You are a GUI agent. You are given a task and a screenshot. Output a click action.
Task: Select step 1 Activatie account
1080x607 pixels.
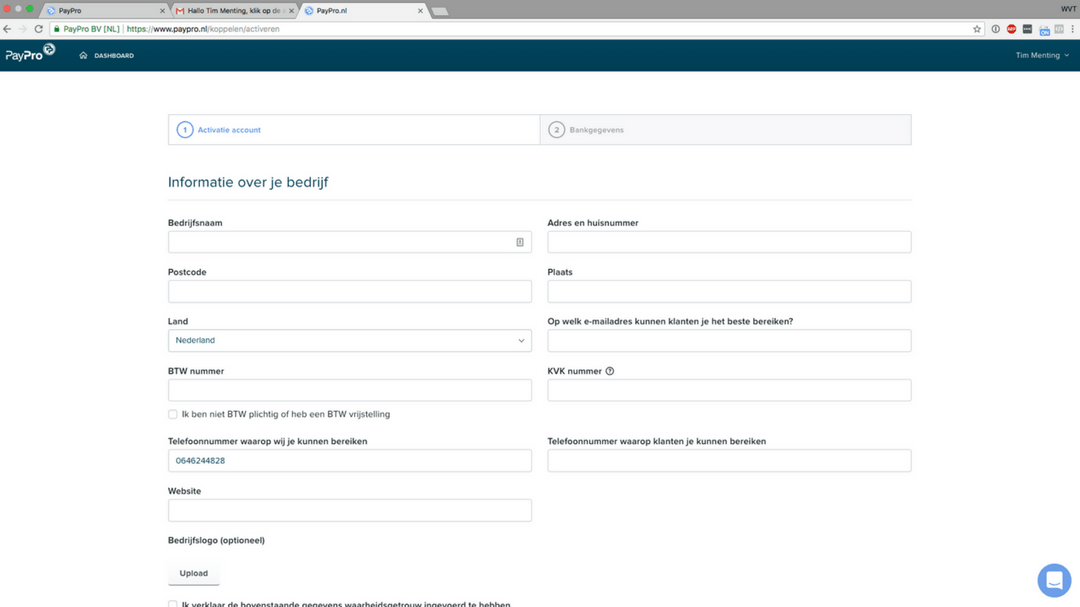(354, 130)
